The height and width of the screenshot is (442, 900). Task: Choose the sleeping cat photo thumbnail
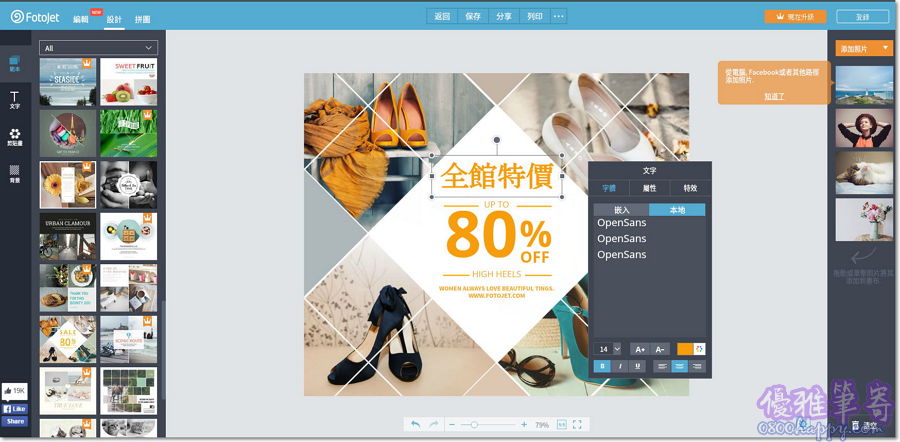[x=864, y=173]
